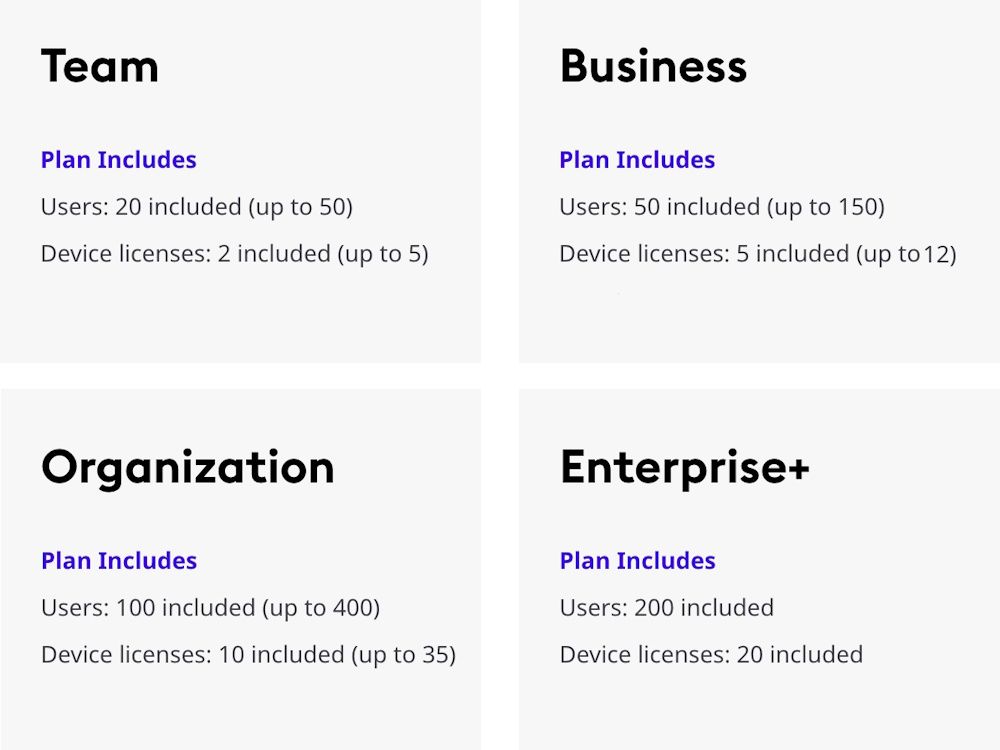Click blank area above the Enterprise+ heading

click(758, 415)
